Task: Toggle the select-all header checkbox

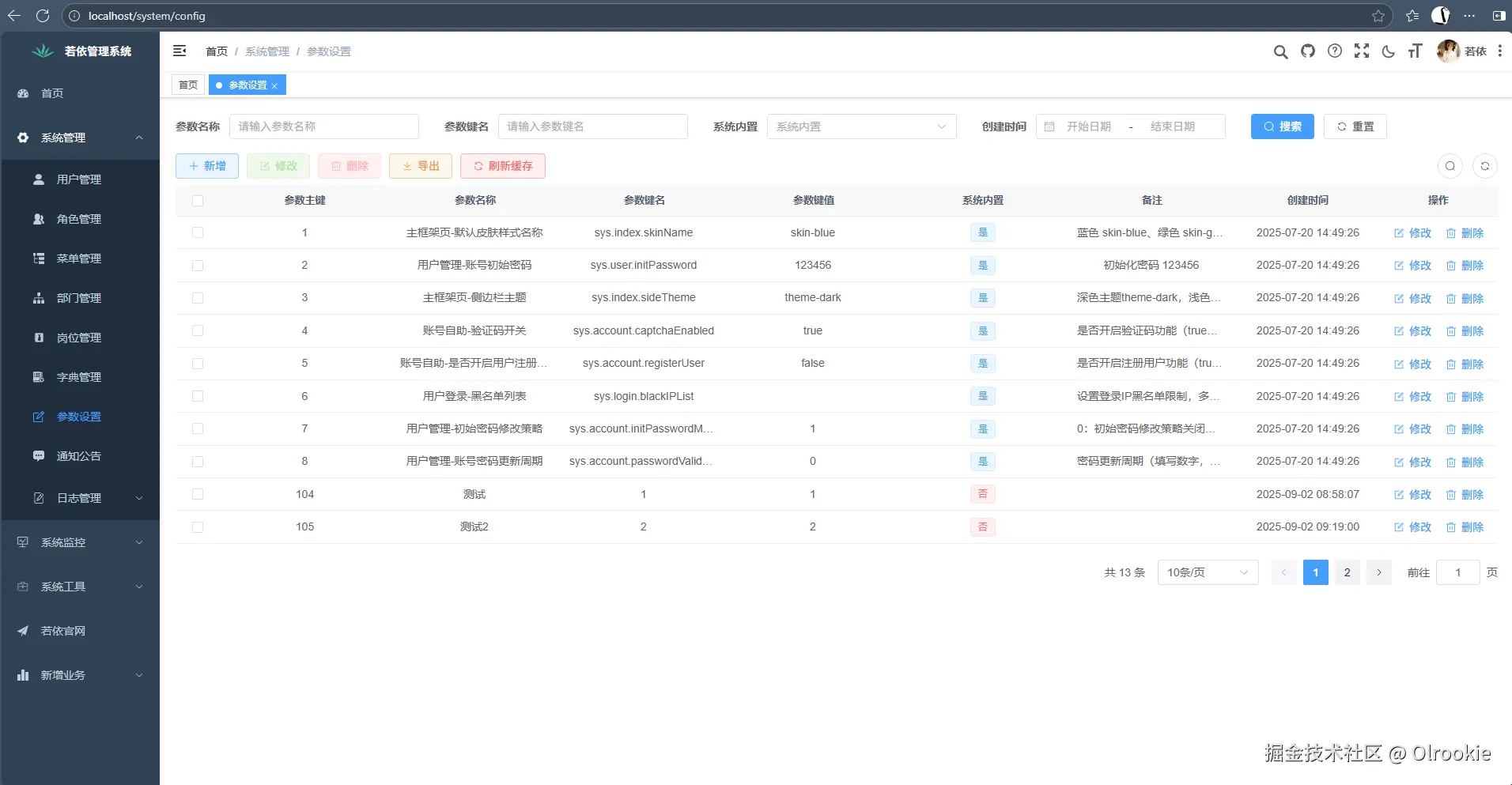Action: [x=198, y=201]
